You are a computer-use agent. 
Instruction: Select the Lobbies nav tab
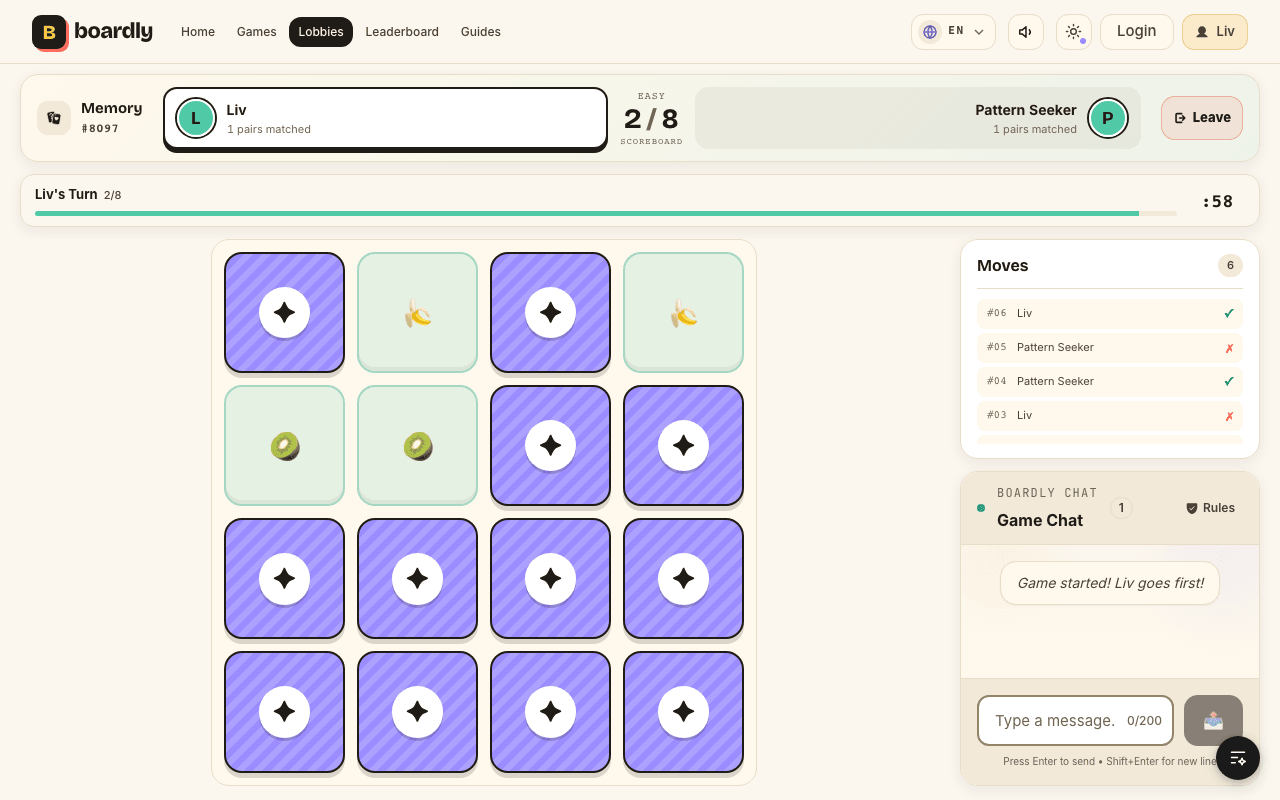321,32
